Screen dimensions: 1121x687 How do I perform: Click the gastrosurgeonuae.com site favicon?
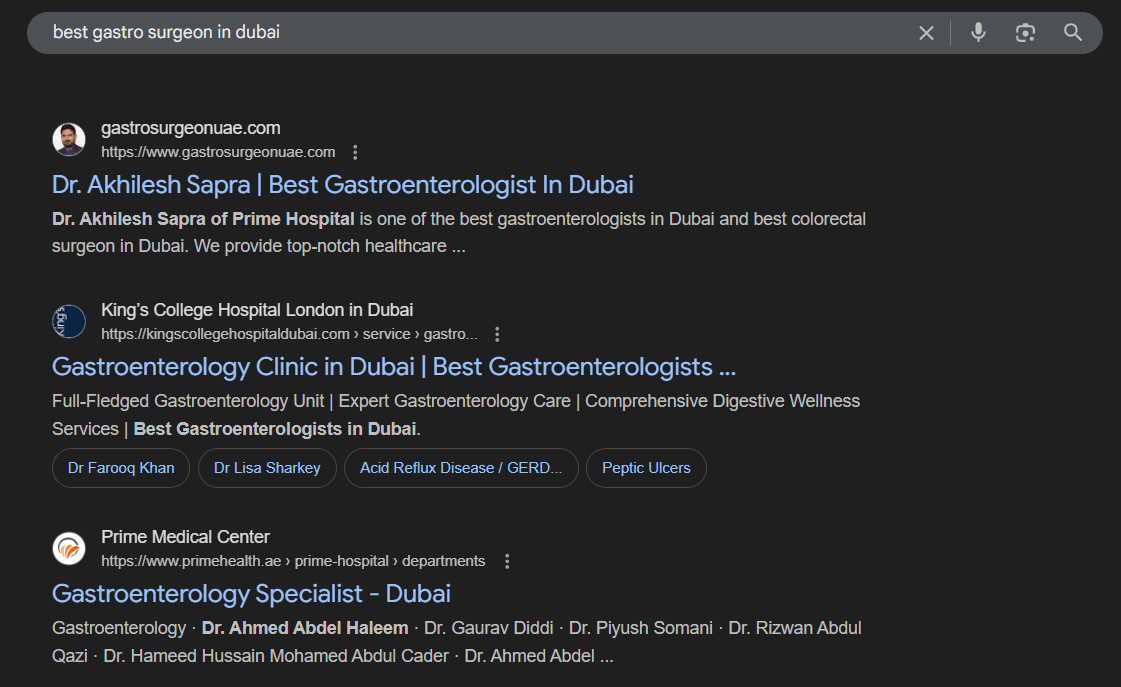tap(68, 139)
